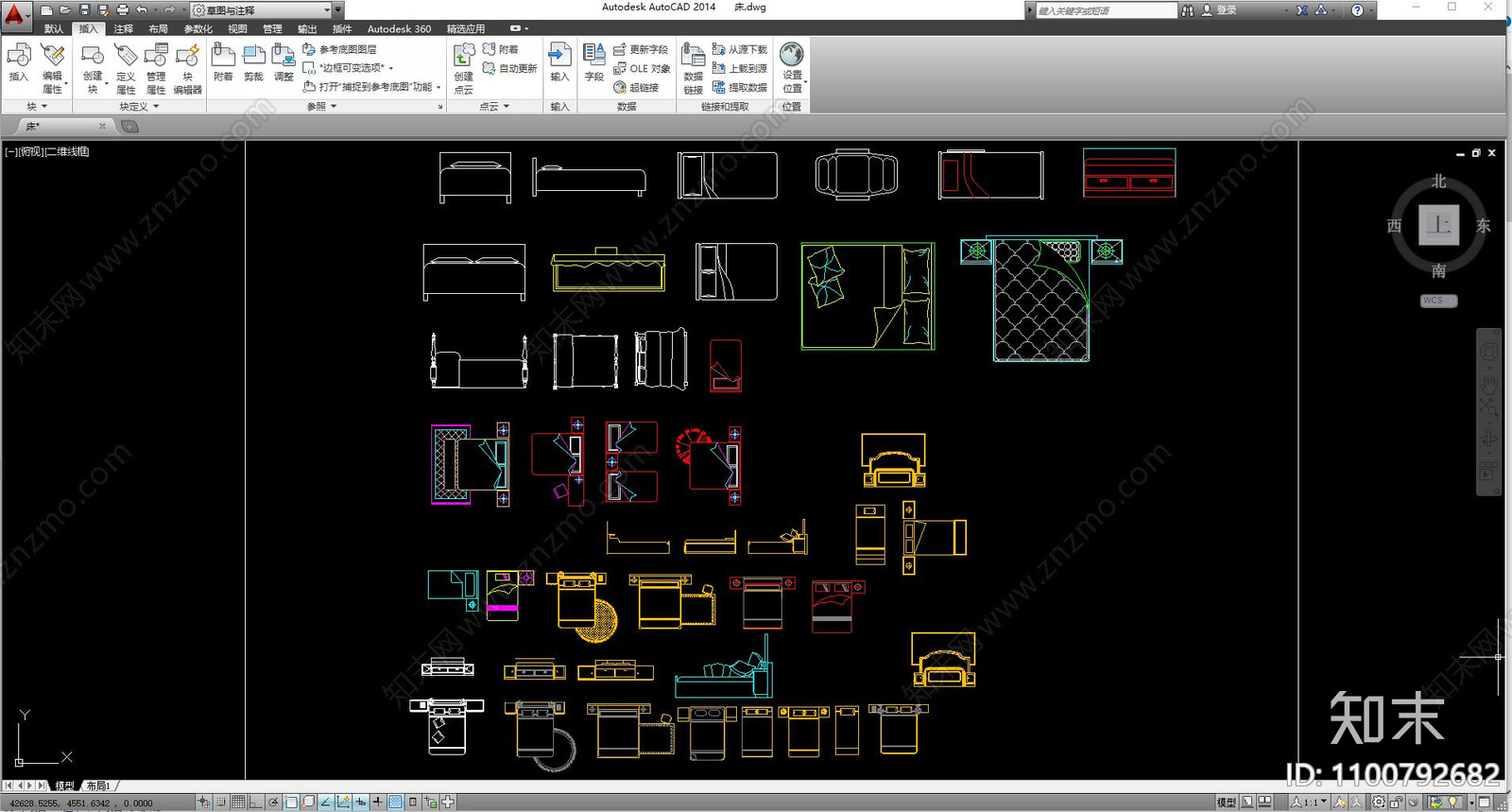Click the 提取数据 button
The height and width of the screenshot is (812, 1512).
pos(740,87)
